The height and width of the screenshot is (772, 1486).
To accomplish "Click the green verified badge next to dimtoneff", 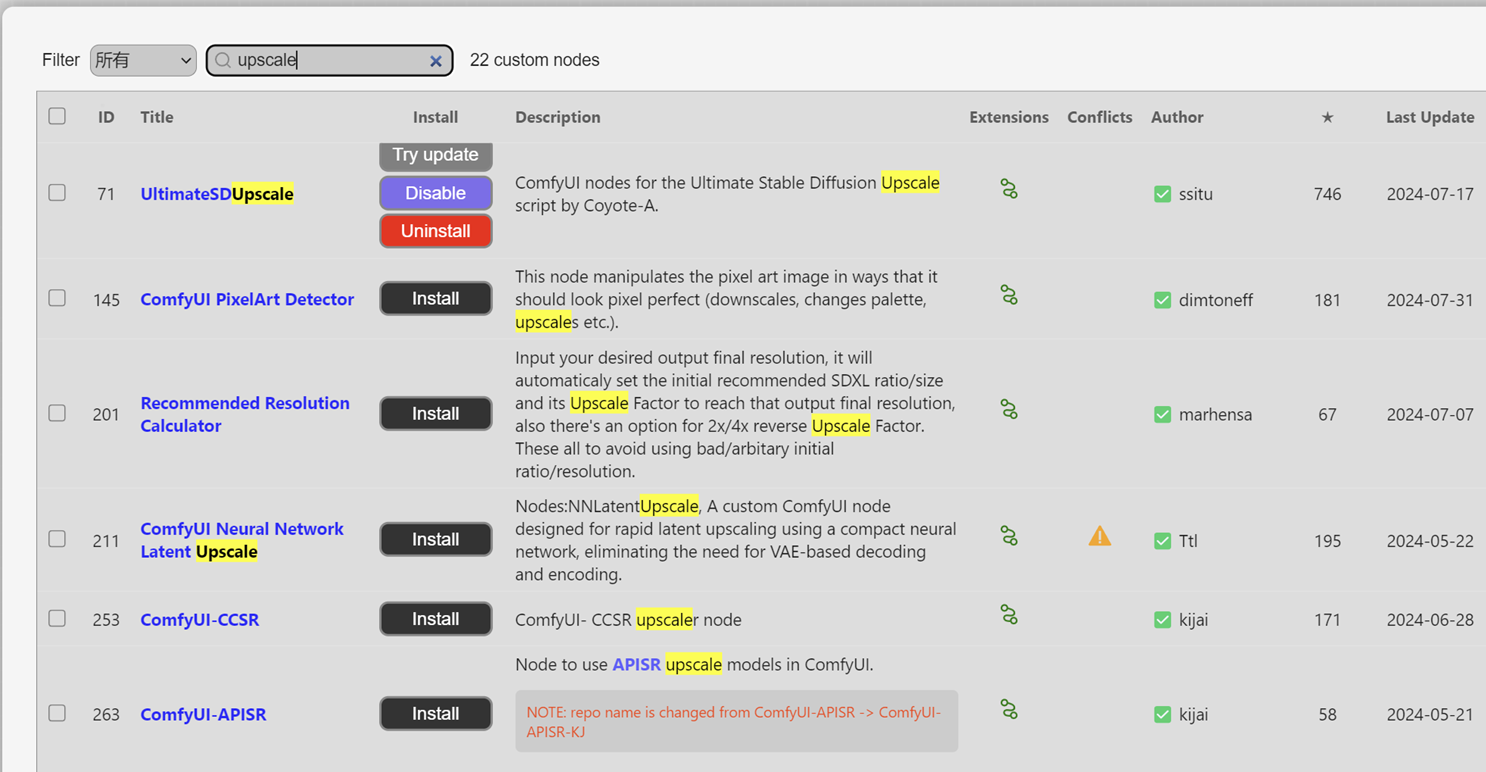I will click(x=1162, y=300).
